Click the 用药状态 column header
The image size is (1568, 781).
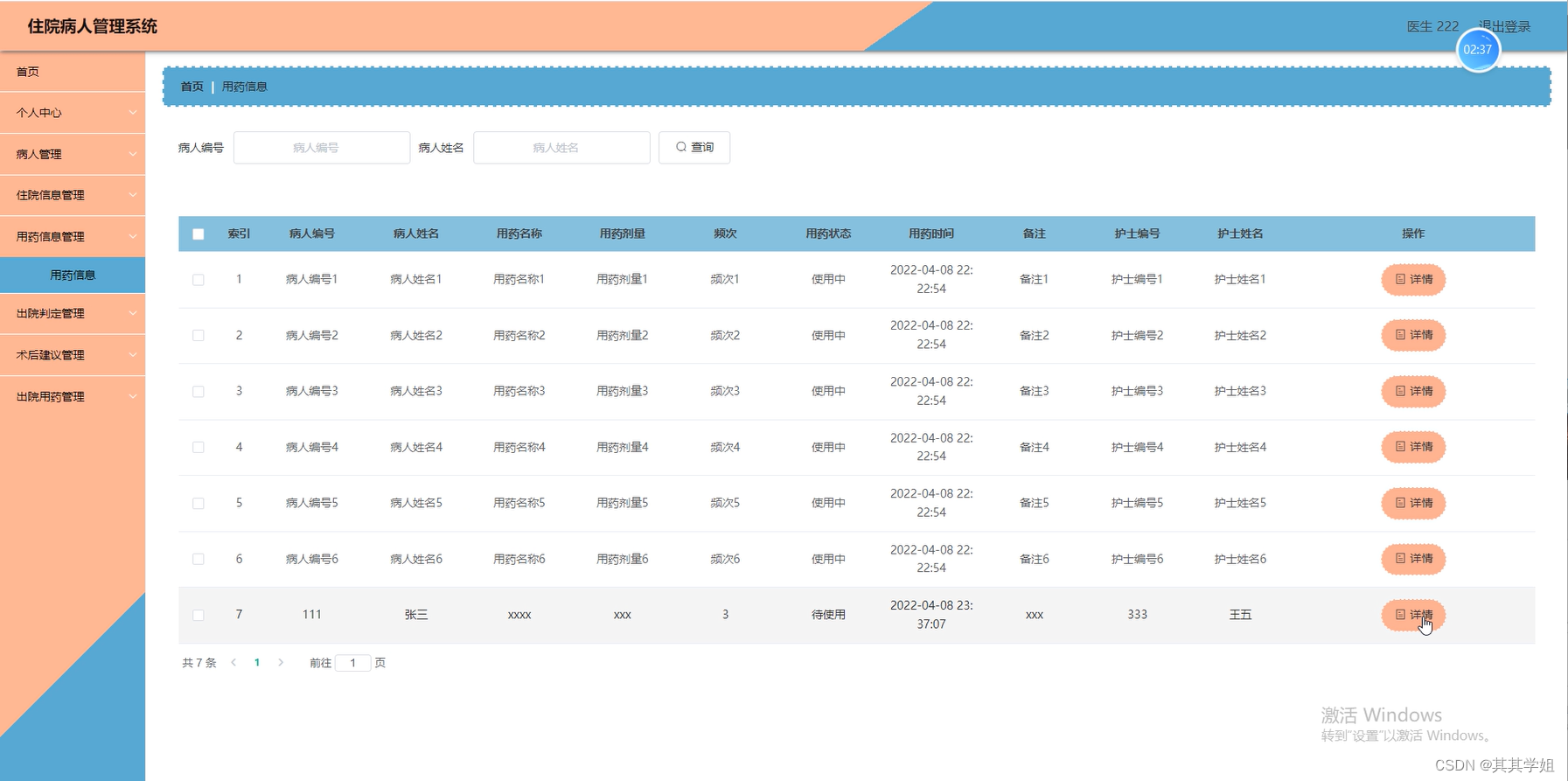(x=828, y=234)
